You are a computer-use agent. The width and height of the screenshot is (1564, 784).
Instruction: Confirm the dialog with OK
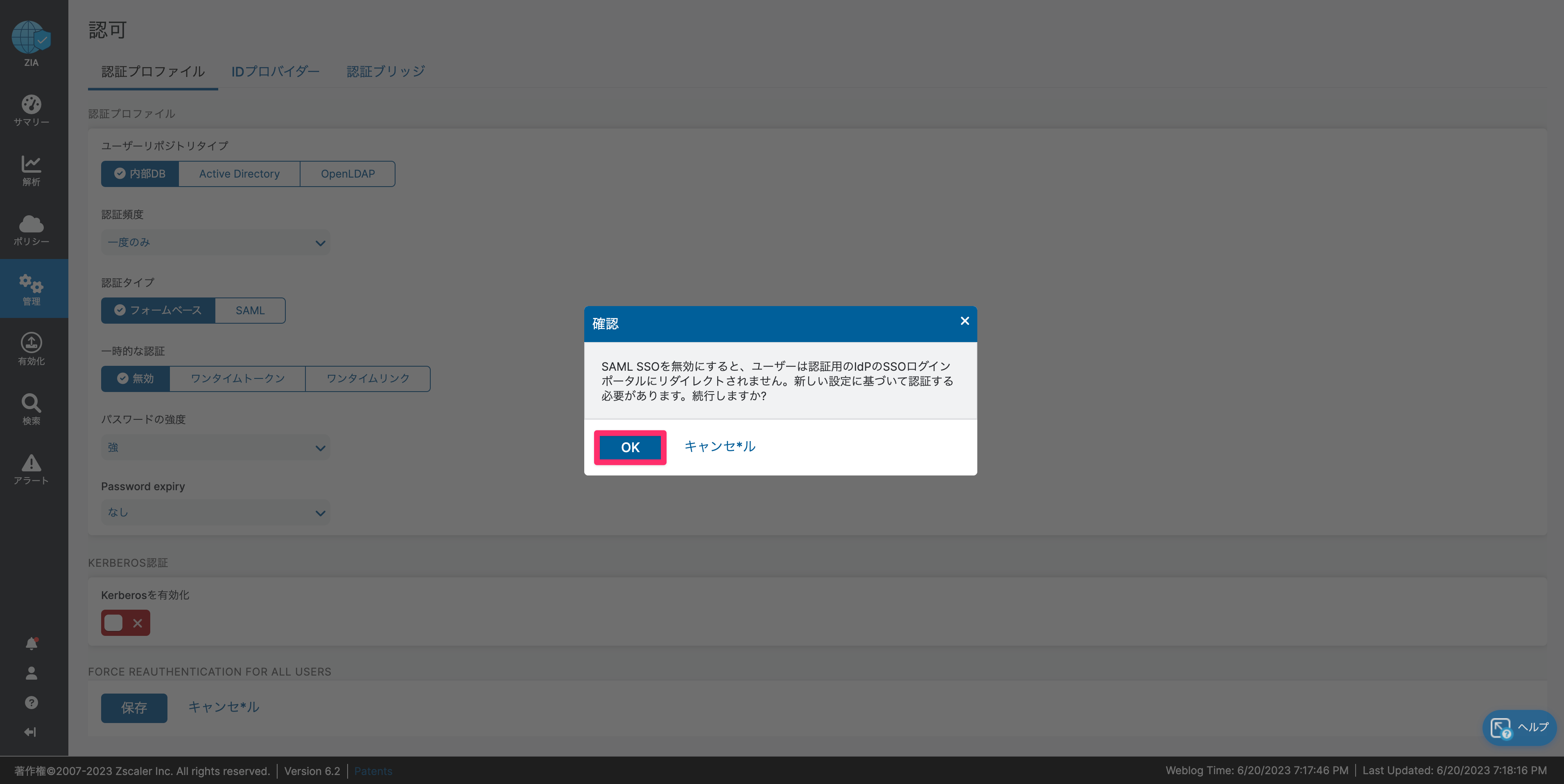(x=630, y=447)
